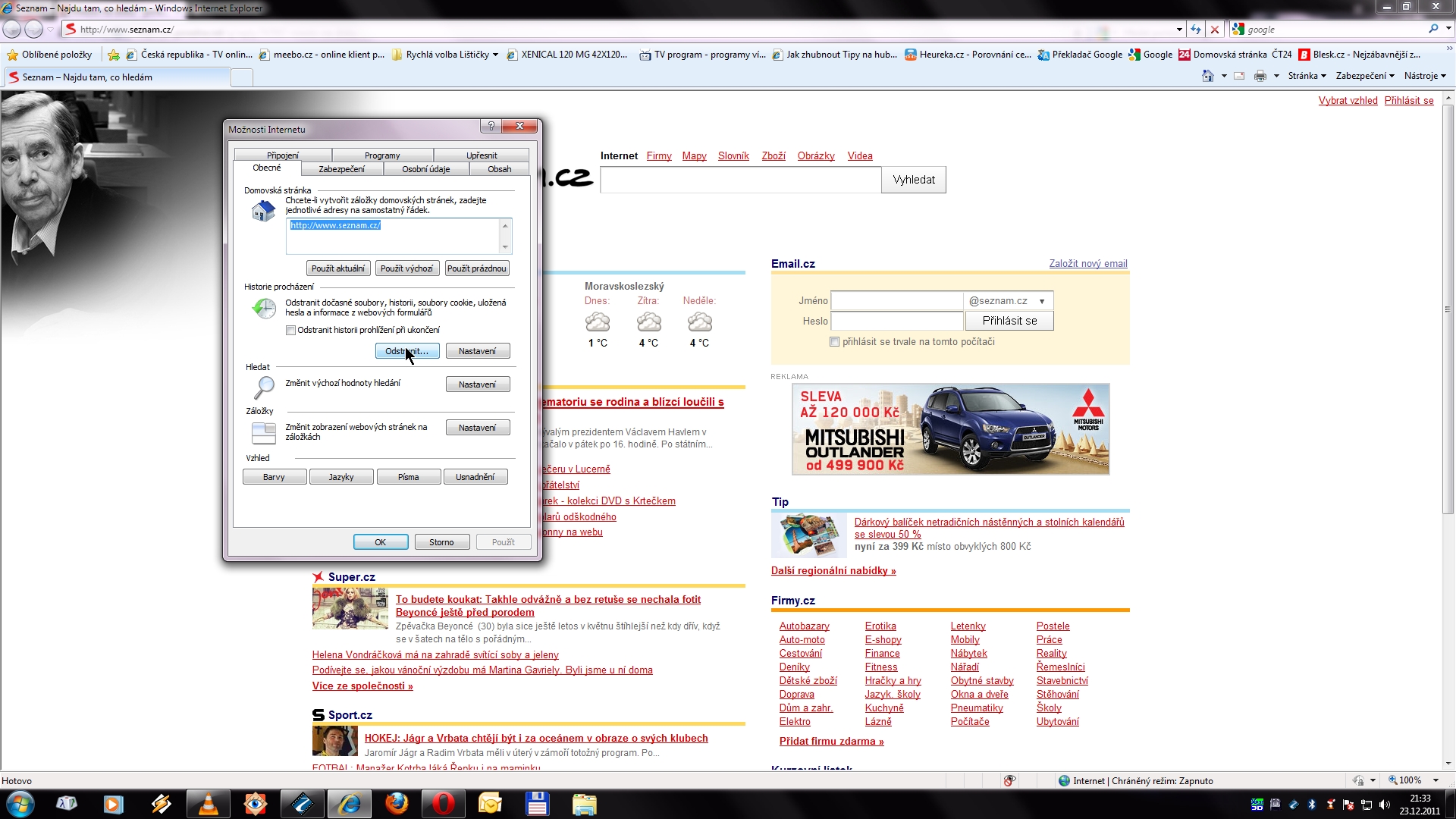Viewport: 1456px width, 819px height.
Task: Check přihlásit se trvale na tomto počítači
Action: tap(835, 342)
